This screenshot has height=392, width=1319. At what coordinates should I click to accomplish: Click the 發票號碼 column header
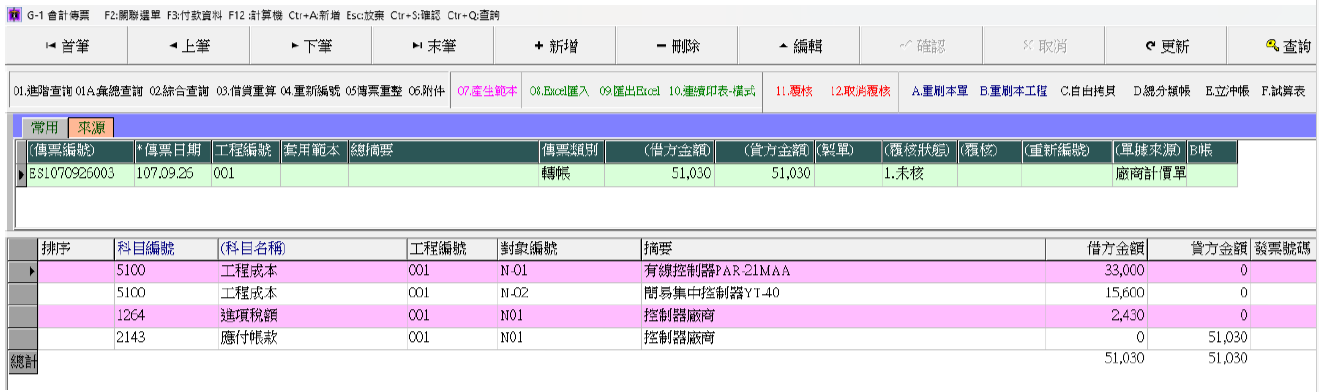[x=1285, y=248]
